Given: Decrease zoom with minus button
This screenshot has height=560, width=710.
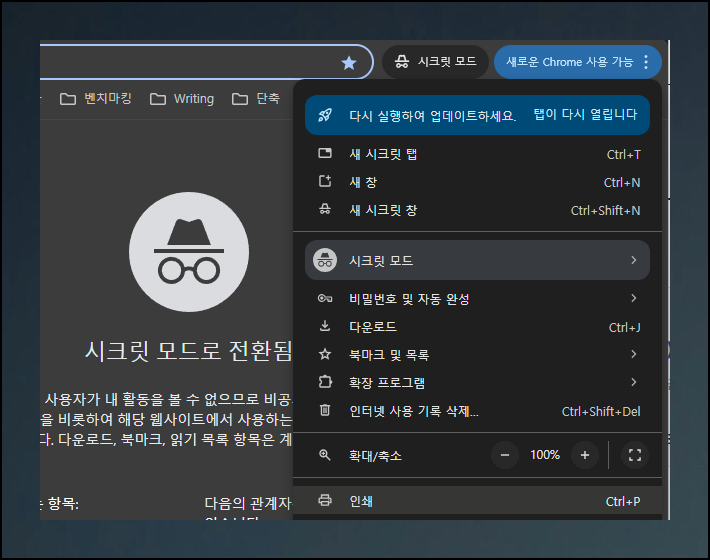Looking at the screenshot, I should pyautogui.click(x=505, y=455).
